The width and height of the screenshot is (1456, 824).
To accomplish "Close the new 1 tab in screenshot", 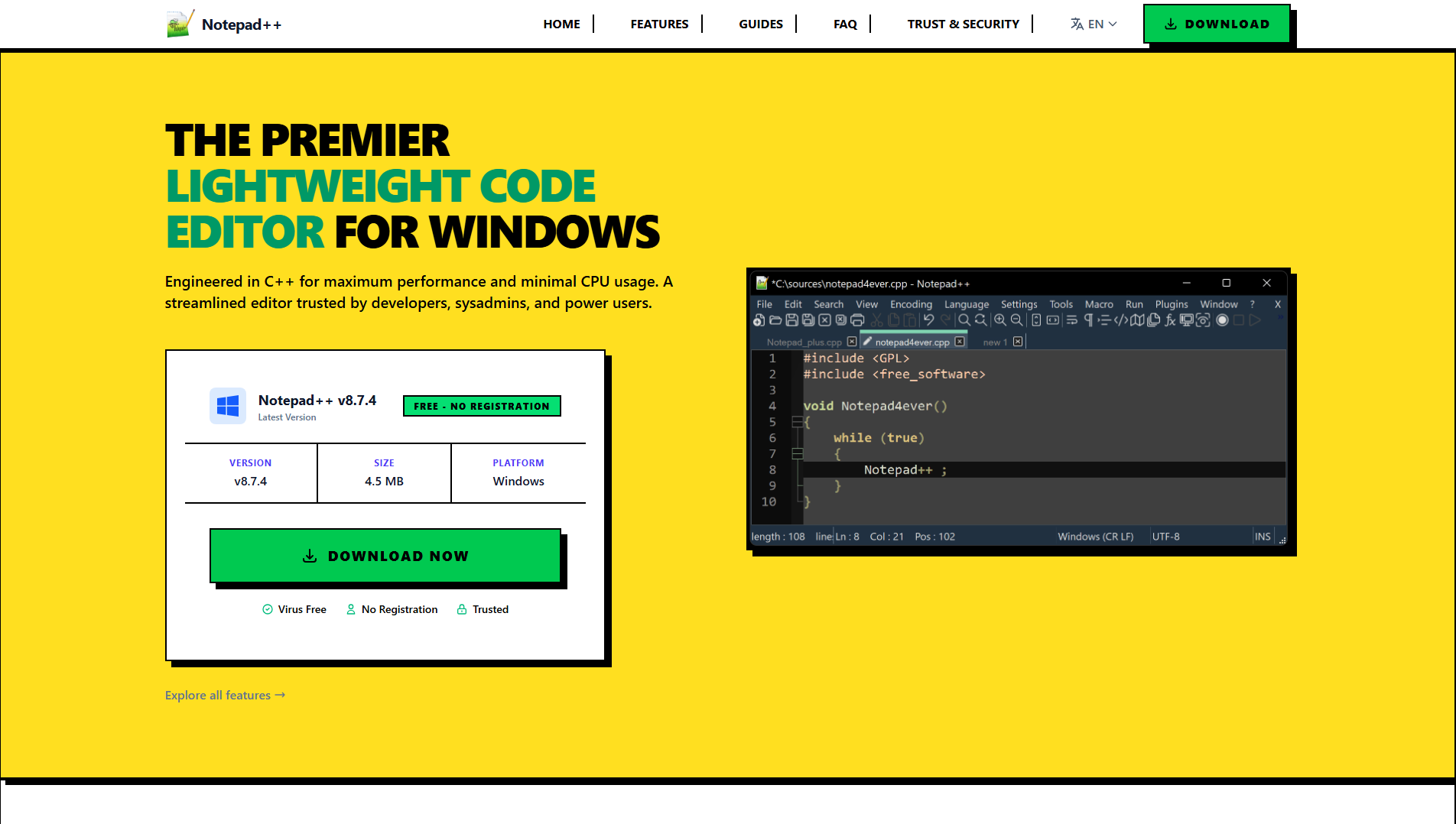I will (x=1018, y=342).
